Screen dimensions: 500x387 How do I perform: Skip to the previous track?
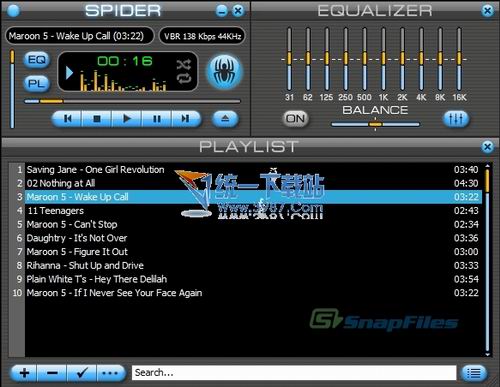[67, 119]
